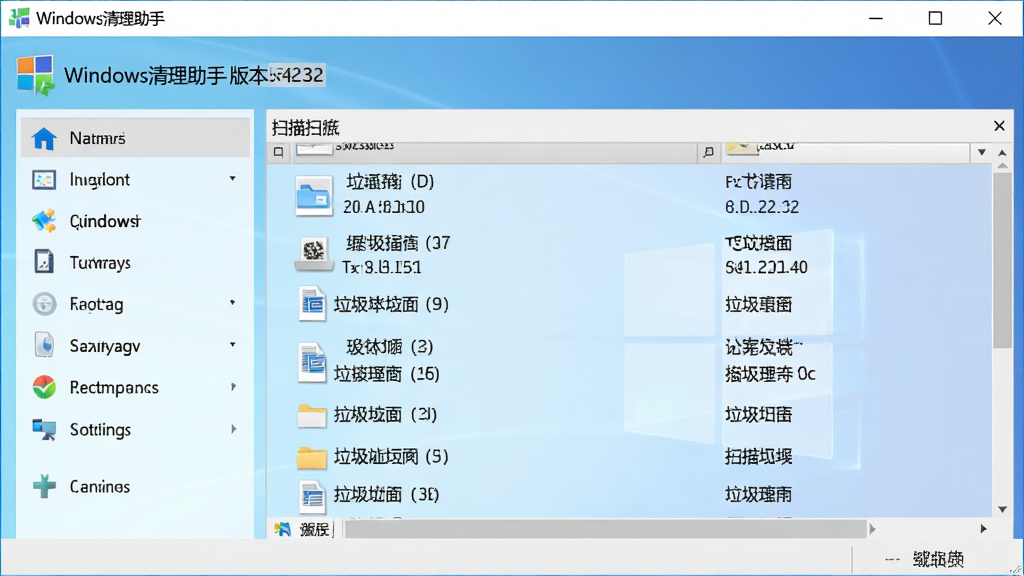Click the yellow folder icon in the (5) row
Screen dimensions: 1024x576
coord(312,457)
